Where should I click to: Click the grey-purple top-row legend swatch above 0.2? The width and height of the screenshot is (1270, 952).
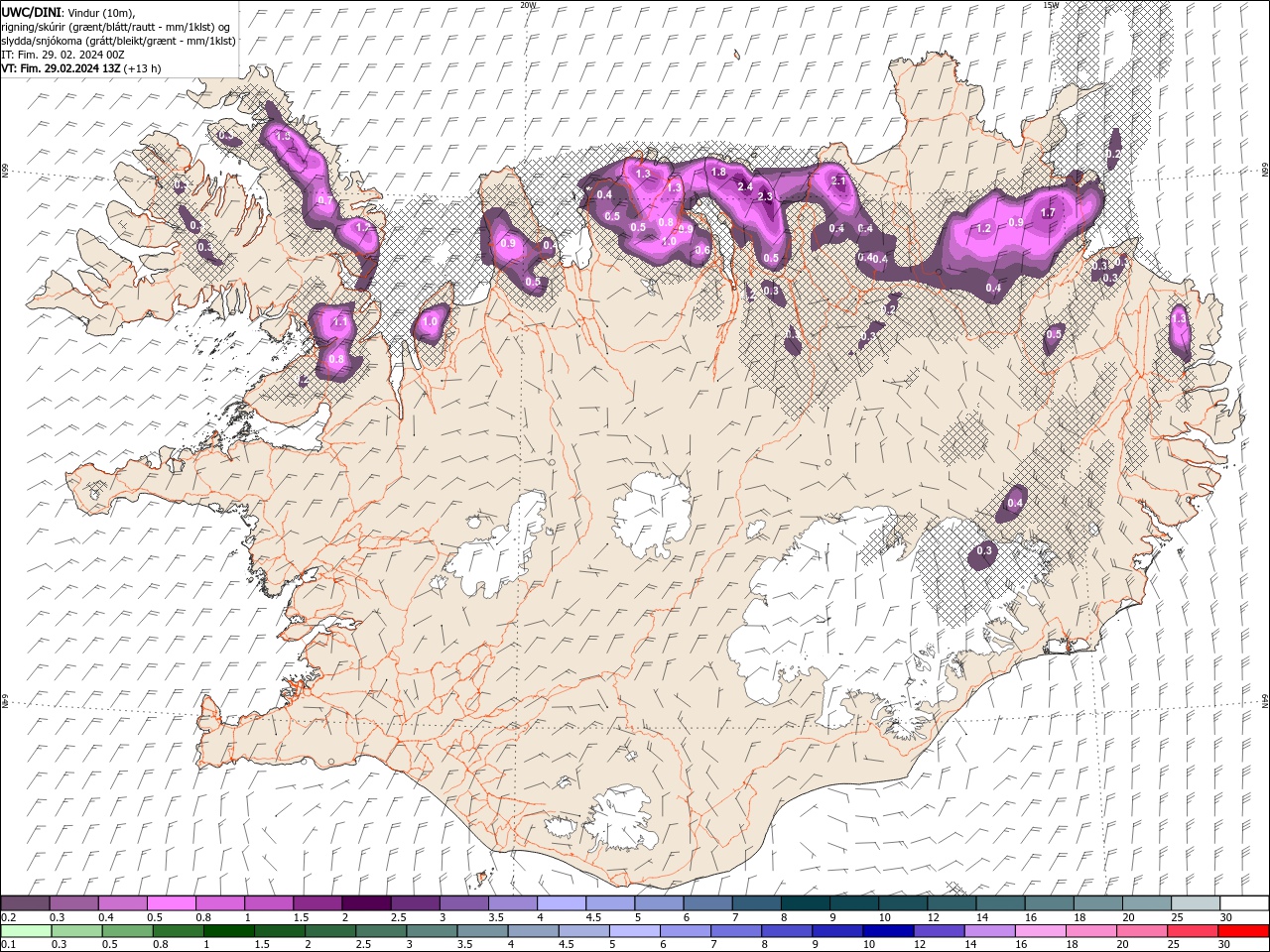pyautogui.click(x=25, y=903)
